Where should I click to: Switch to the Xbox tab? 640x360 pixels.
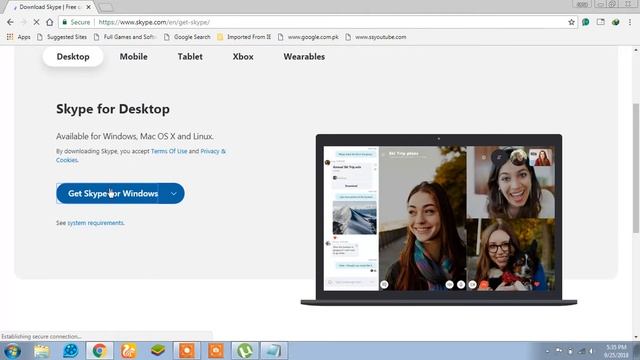point(243,57)
